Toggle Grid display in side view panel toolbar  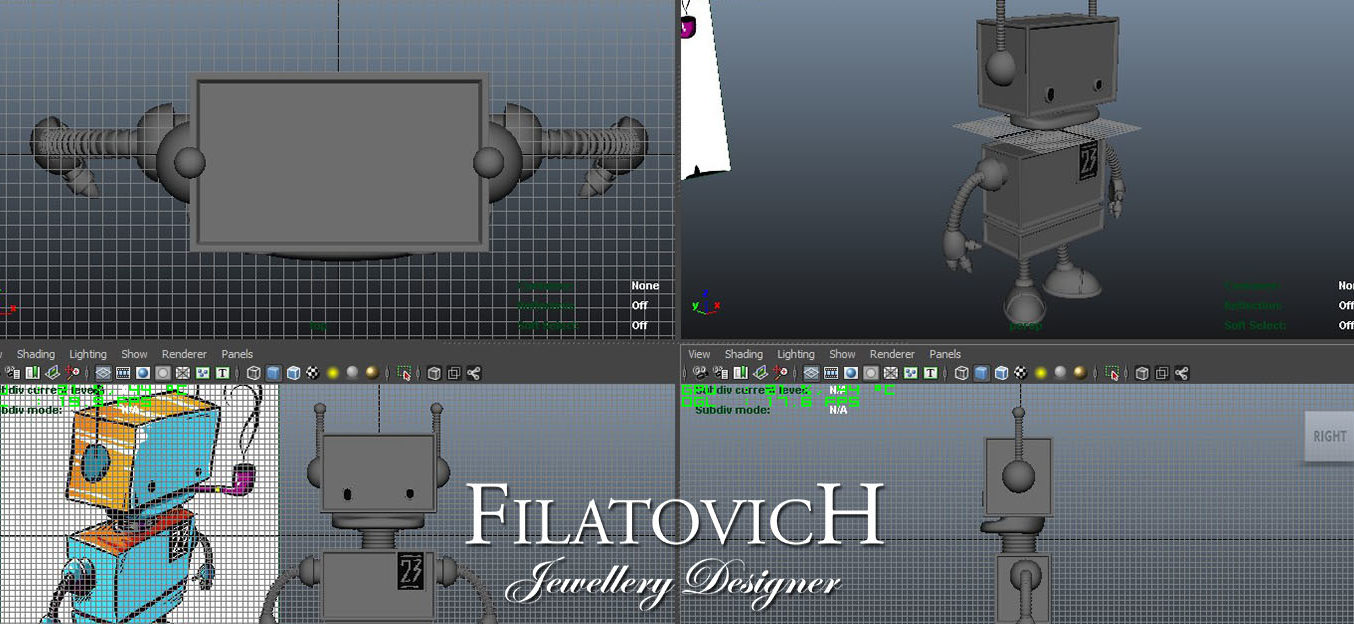tap(811, 373)
